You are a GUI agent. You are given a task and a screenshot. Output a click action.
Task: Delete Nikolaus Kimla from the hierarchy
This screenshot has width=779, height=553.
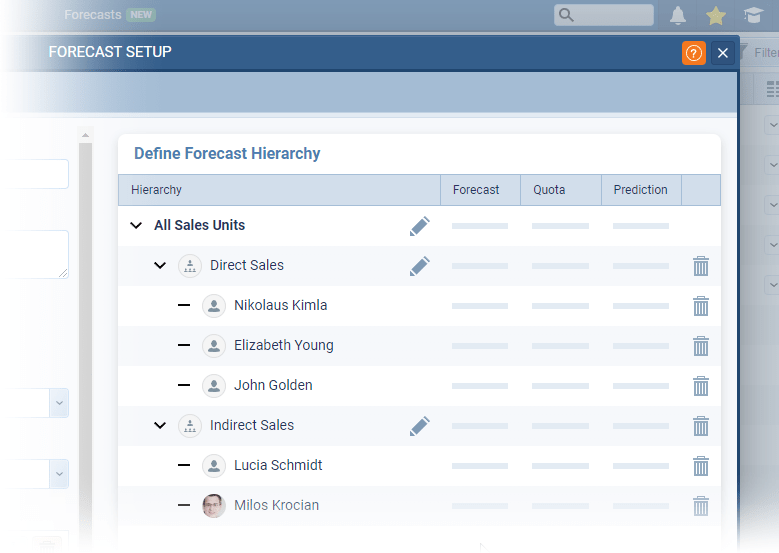click(x=701, y=306)
